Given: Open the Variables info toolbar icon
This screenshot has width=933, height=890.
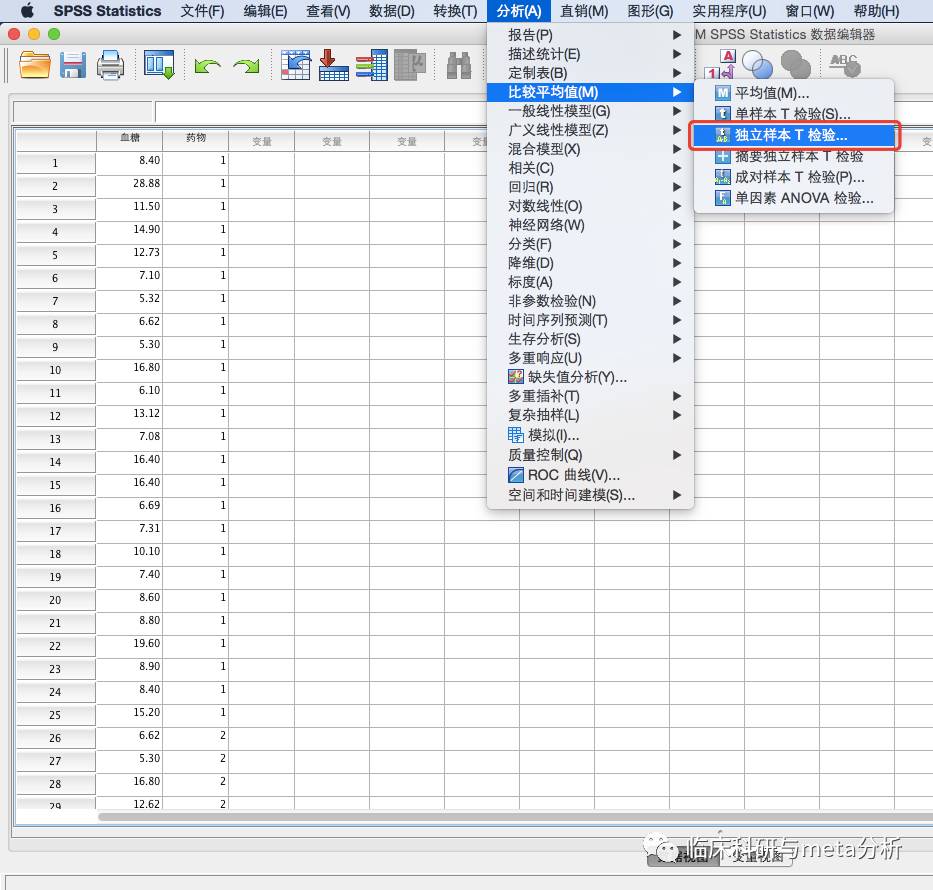Looking at the screenshot, I should click(372, 65).
